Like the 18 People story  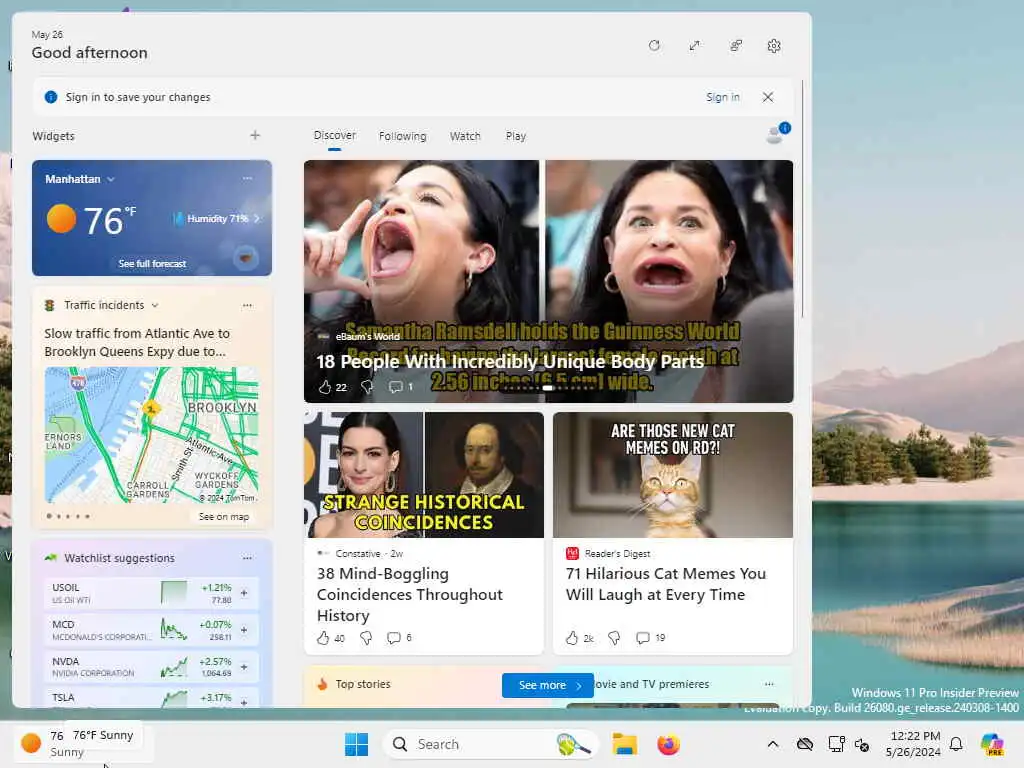coord(325,387)
